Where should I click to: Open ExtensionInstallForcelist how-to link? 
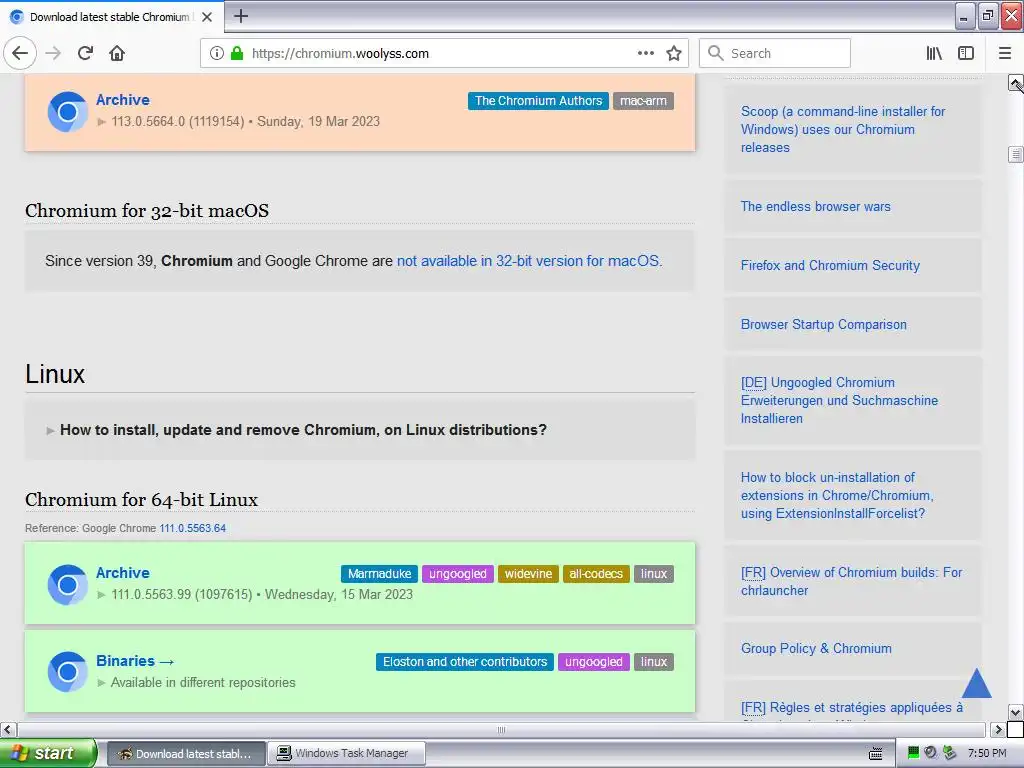click(837, 495)
